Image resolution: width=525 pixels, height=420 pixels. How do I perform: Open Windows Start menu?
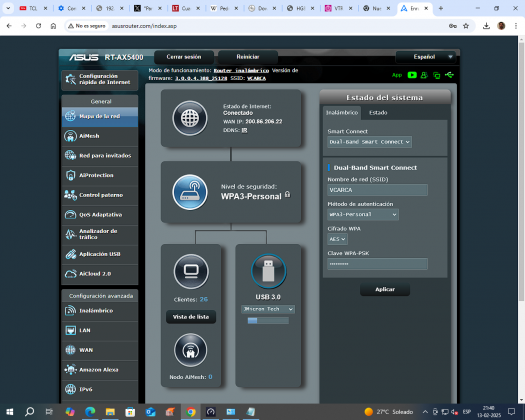(10, 412)
